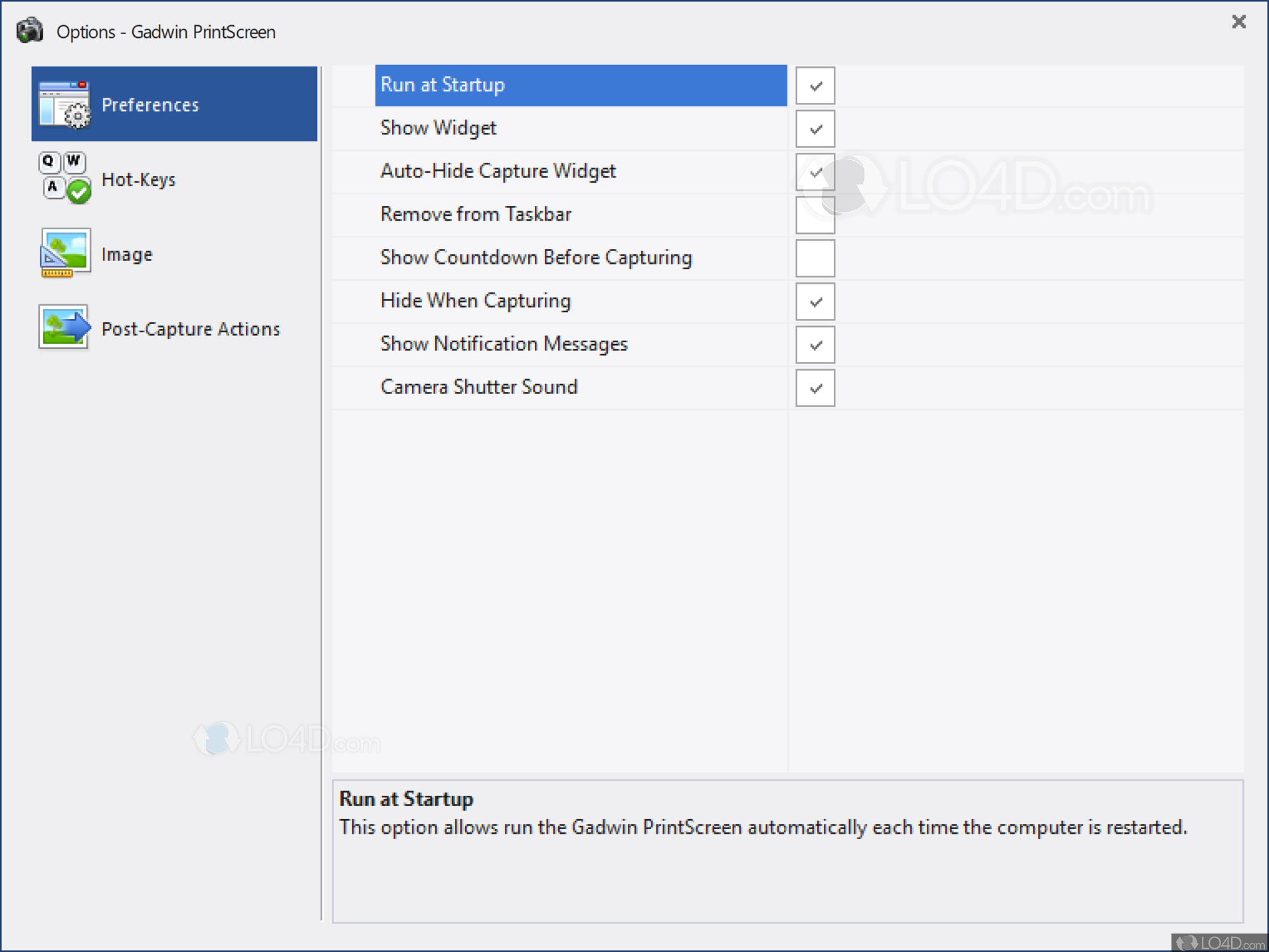
Task: Toggle Auto-Hide Capture Widget checkbox
Action: click(815, 171)
